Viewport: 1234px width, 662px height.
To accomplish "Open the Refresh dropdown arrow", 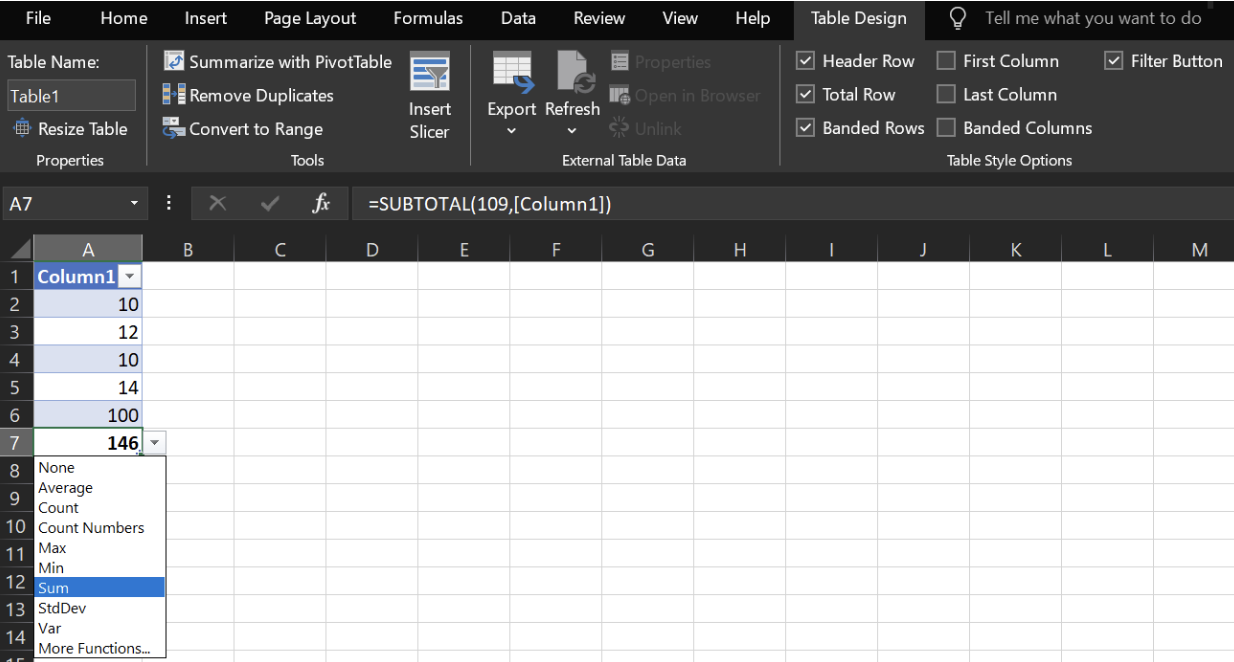I will point(572,131).
